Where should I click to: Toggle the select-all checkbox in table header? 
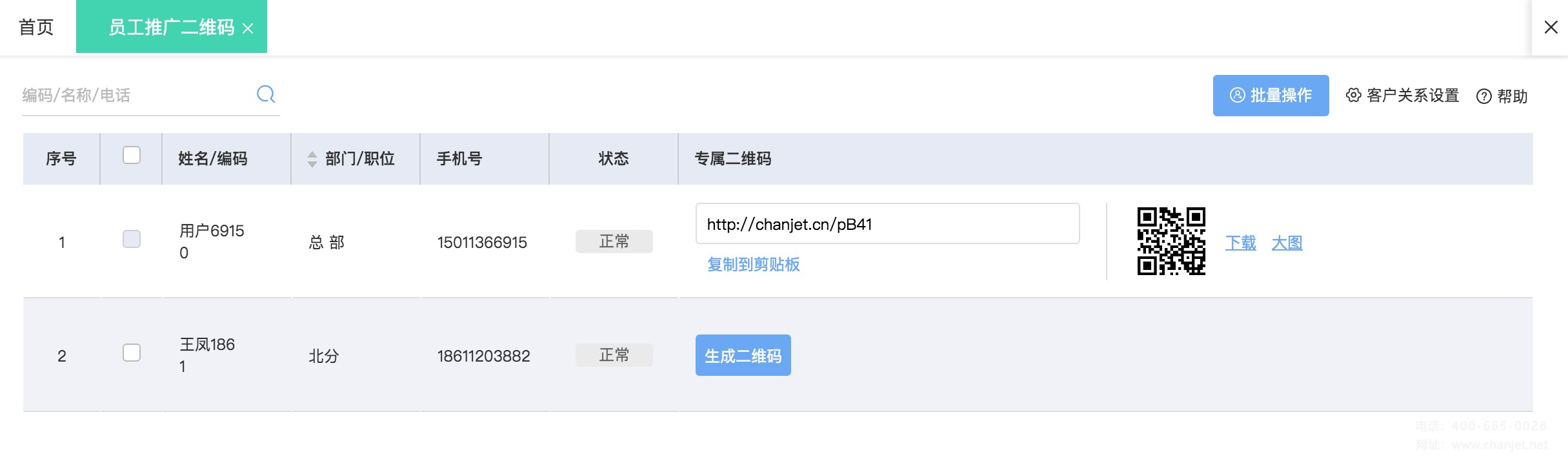tap(132, 155)
